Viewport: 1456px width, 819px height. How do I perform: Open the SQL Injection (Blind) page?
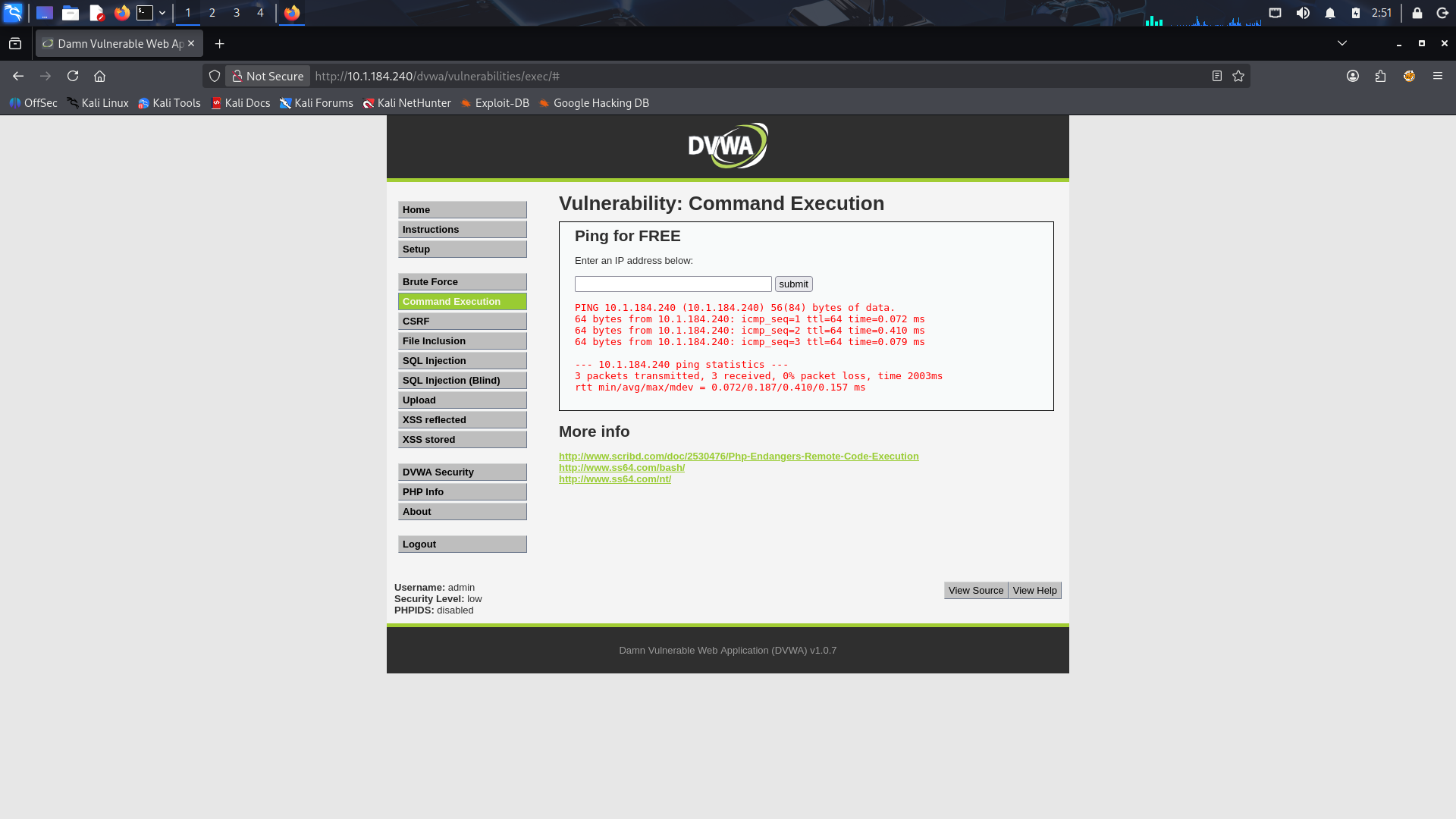point(463,381)
